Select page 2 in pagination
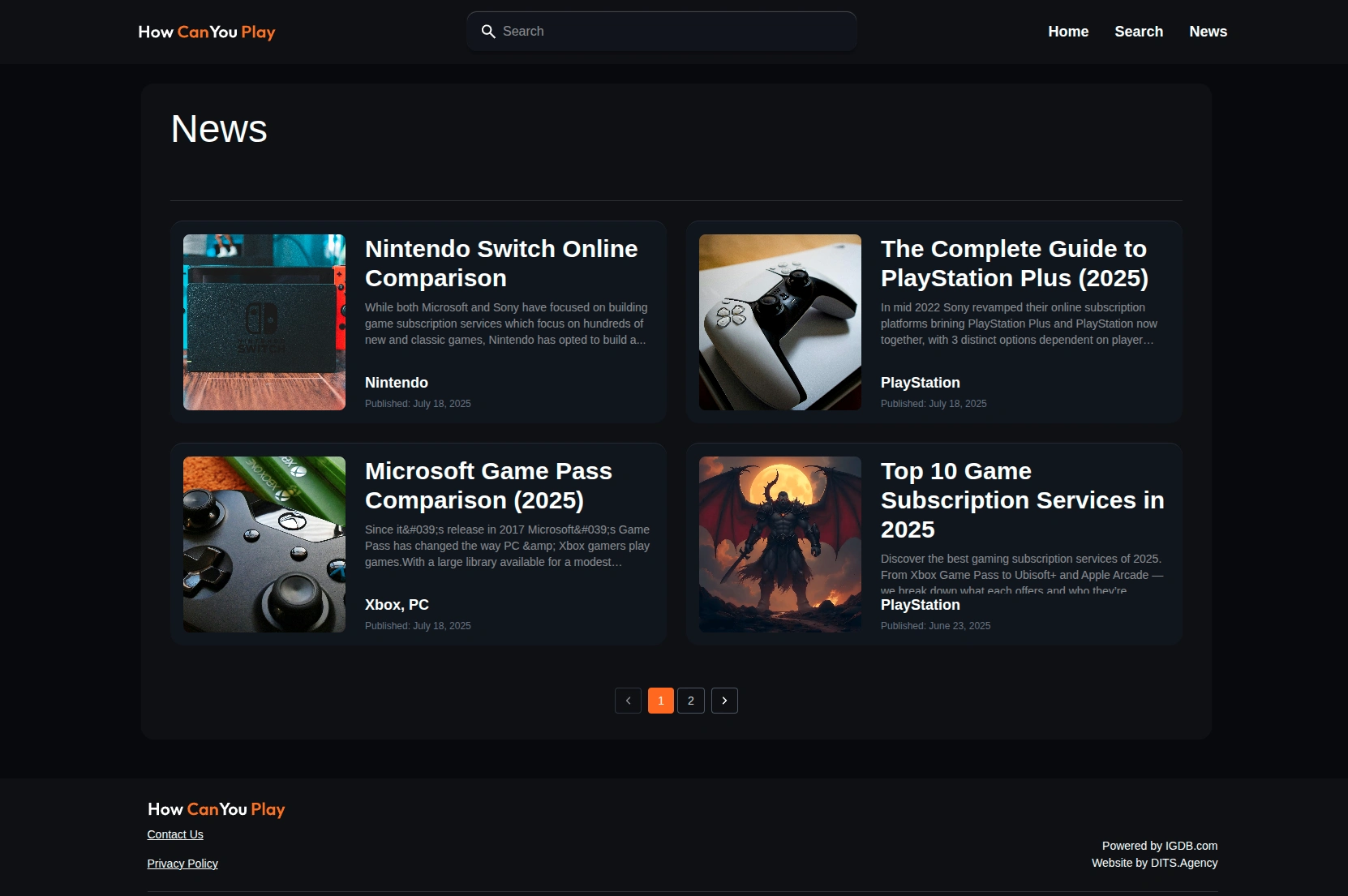The height and width of the screenshot is (896, 1348). tap(691, 701)
